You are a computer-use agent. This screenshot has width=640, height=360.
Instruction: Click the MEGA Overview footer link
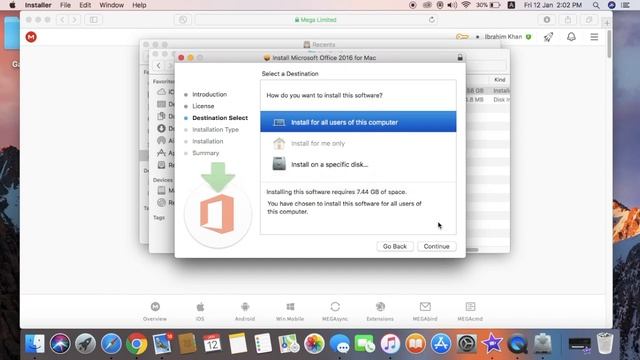click(155, 311)
